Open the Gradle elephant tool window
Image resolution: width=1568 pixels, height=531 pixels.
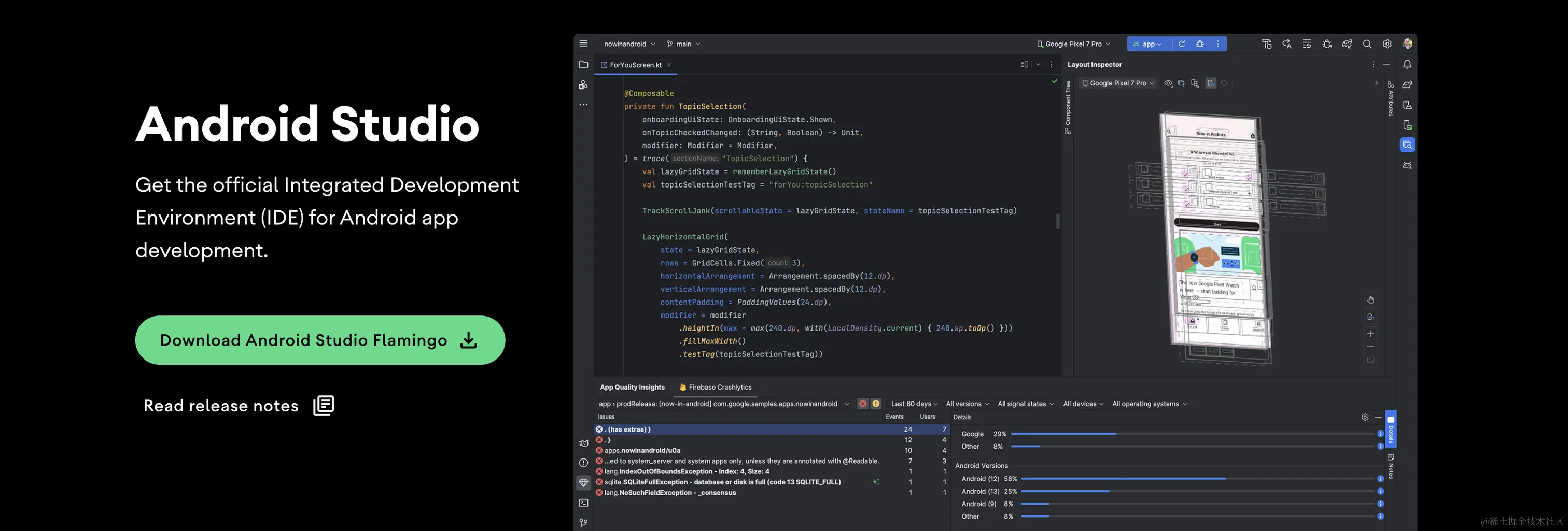[x=1407, y=84]
